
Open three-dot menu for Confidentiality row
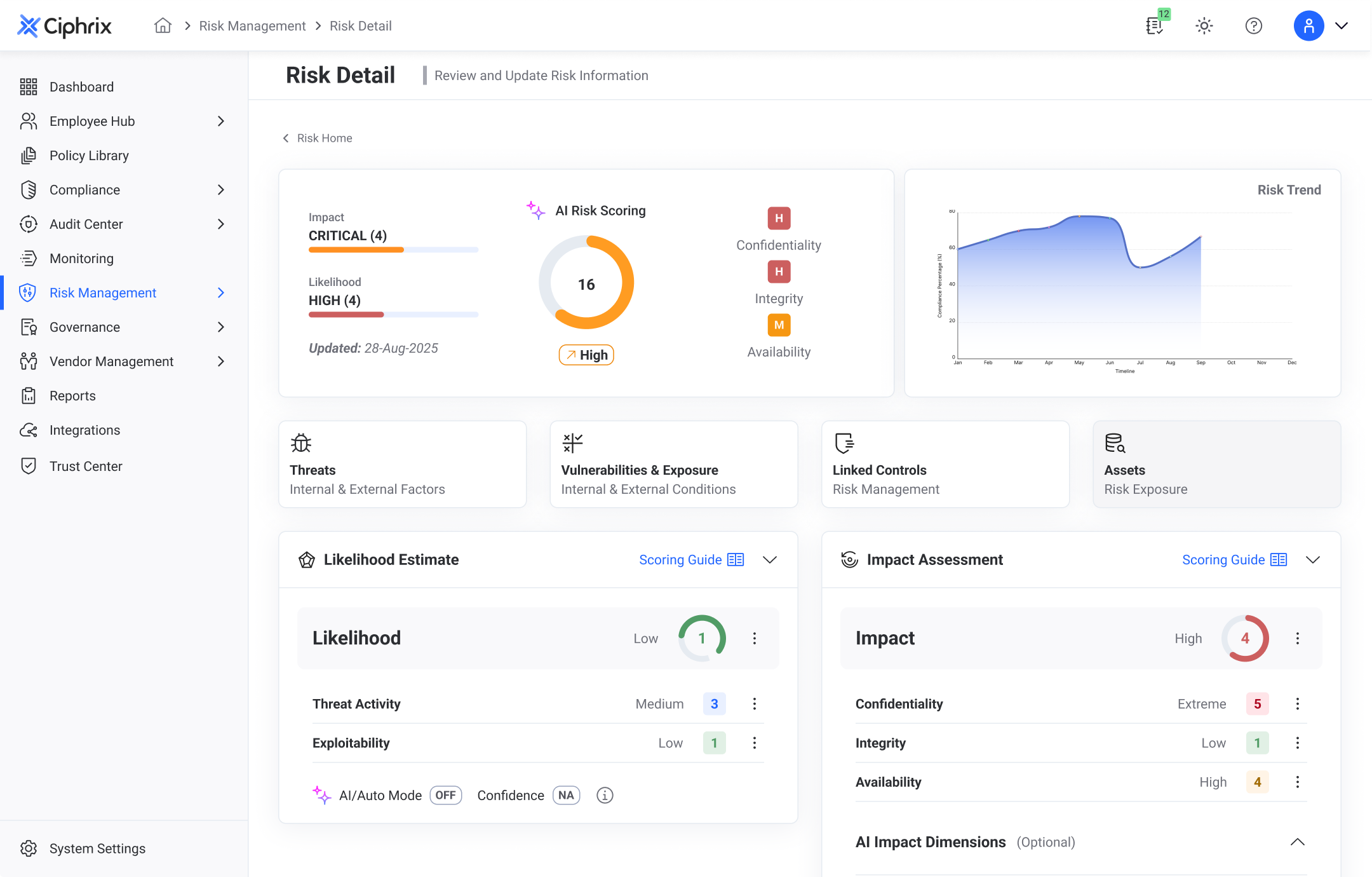[1297, 704]
